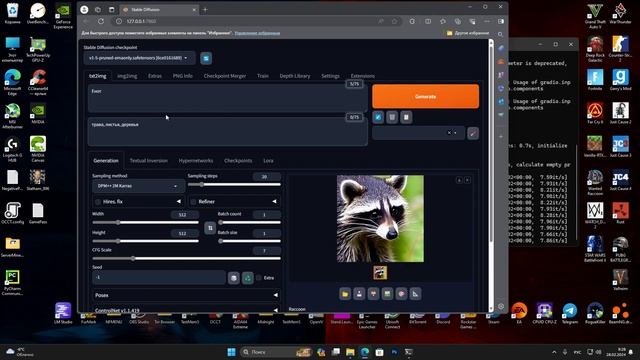The image size is (640, 360).
Task: Click the favorites management link in bookmarks bar
Action: coord(257,33)
